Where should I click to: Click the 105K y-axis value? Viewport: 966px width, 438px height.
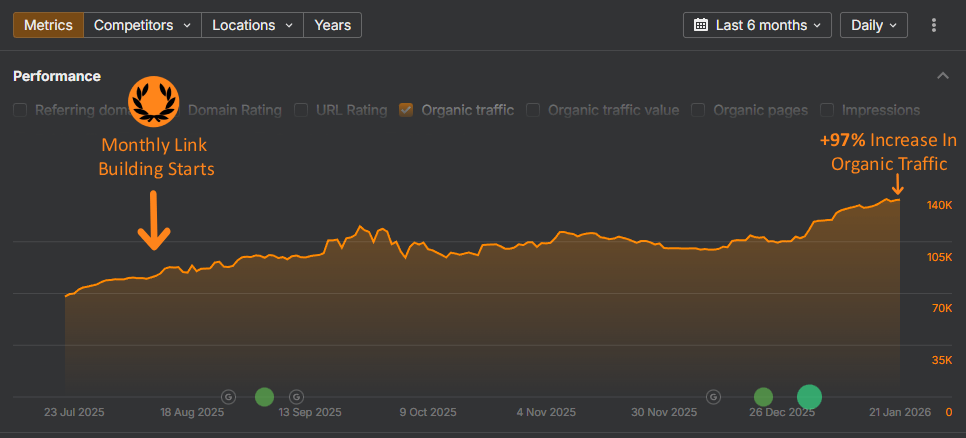(940, 257)
